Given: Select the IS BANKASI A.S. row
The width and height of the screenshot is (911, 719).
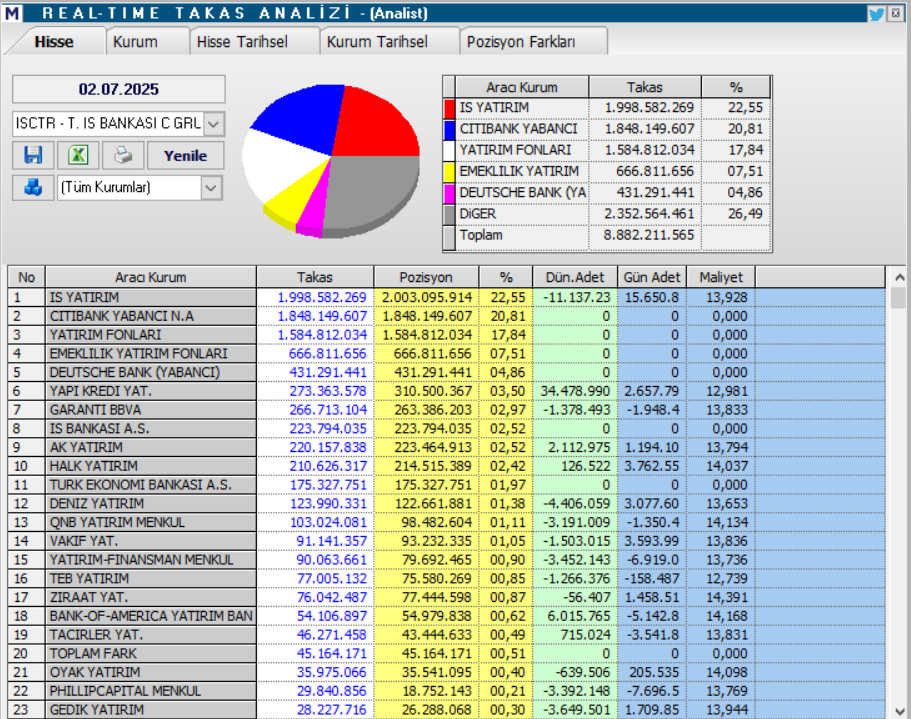Looking at the screenshot, I should point(446,429).
